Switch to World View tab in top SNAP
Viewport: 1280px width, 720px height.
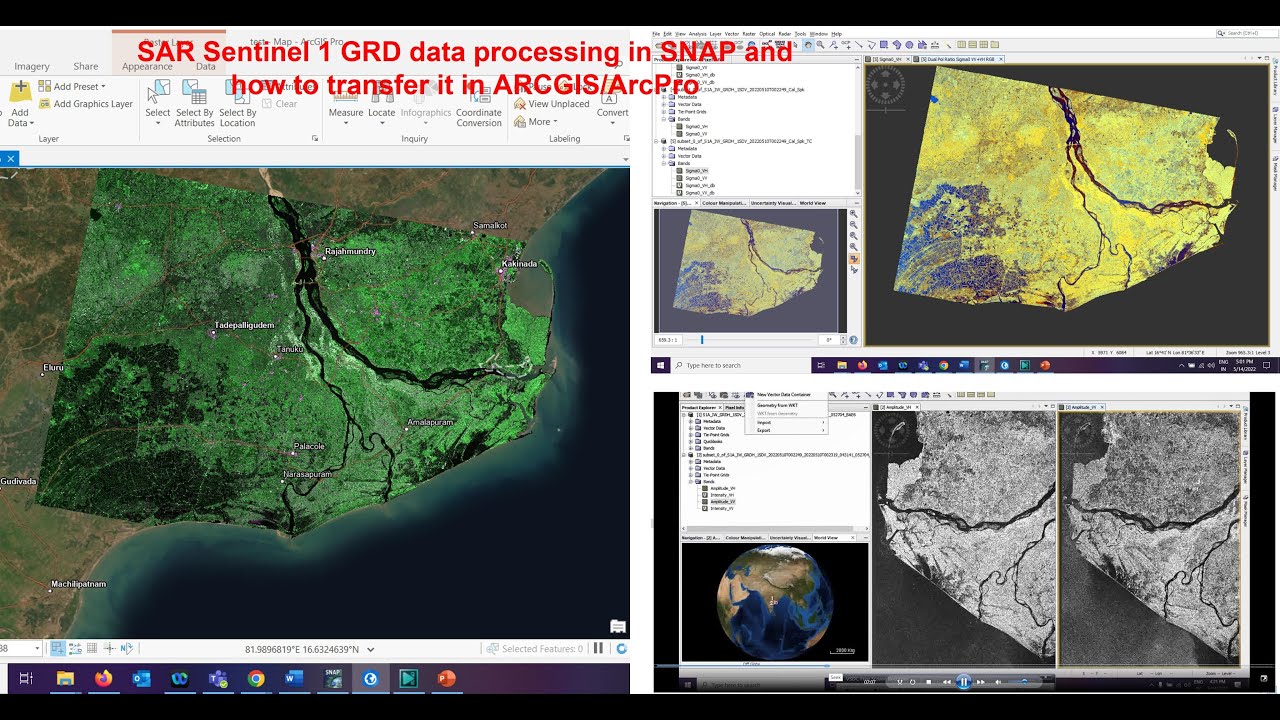point(813,203)
